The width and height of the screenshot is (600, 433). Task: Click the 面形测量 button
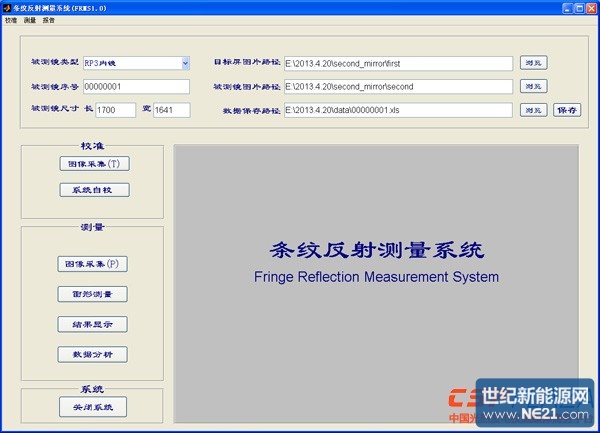(93, 294)
